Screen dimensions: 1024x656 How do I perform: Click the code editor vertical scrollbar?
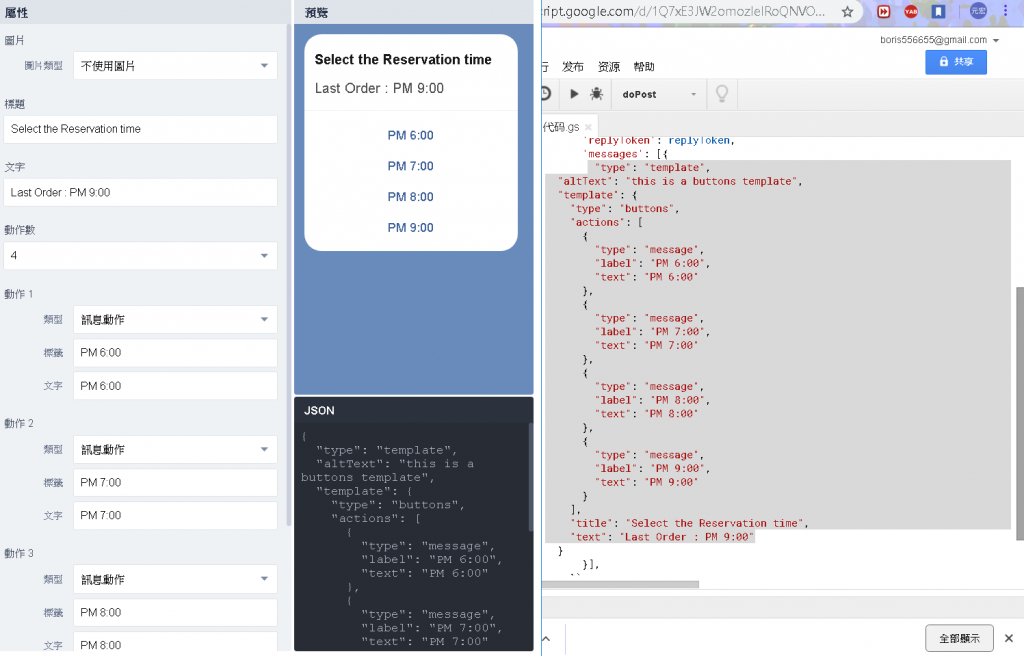coord(1019,413)
